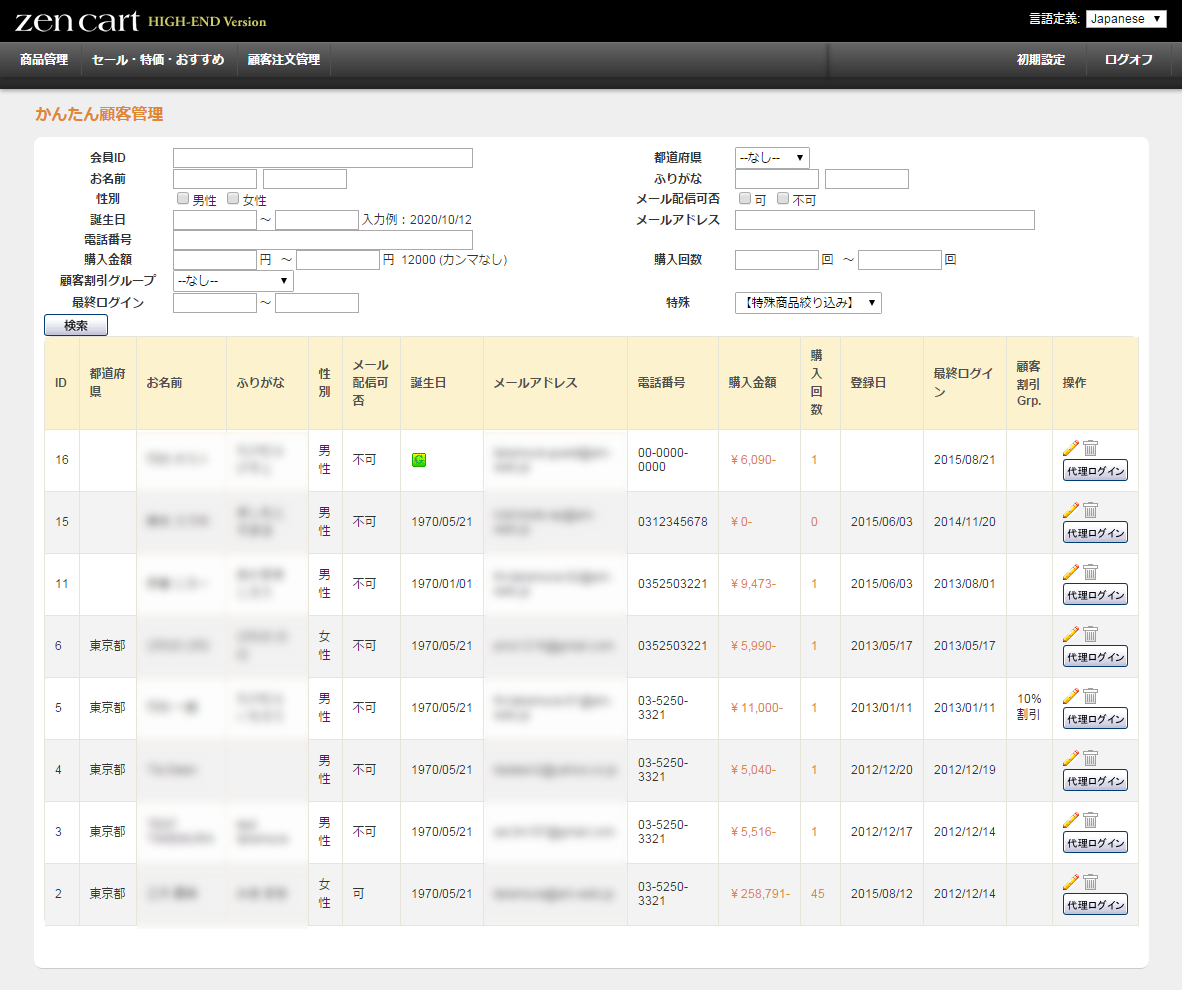Image resolution: width=1182 pixels, height=990 pixels.
Task: Click the pencil edit icon for customer ID 16
Action: 1070,449
